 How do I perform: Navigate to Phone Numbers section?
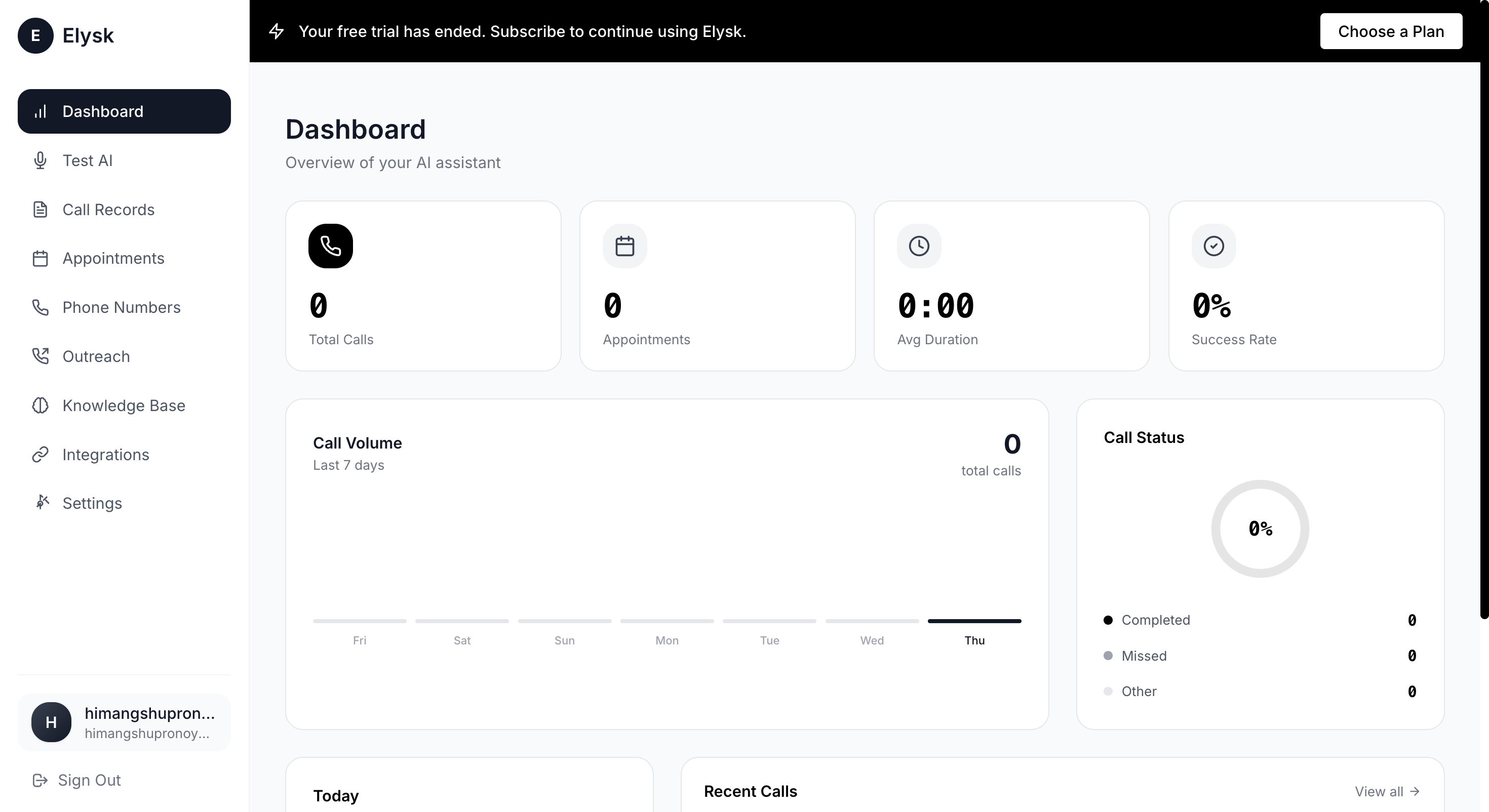(122, 307)
